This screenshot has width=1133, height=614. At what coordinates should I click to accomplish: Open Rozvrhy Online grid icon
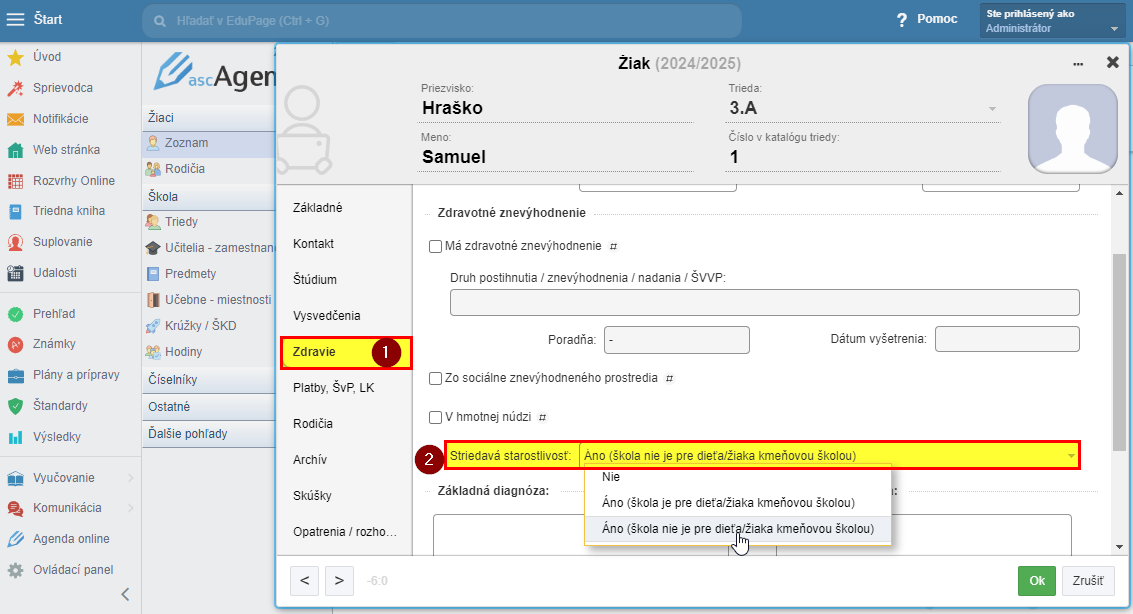click(15, 181)
